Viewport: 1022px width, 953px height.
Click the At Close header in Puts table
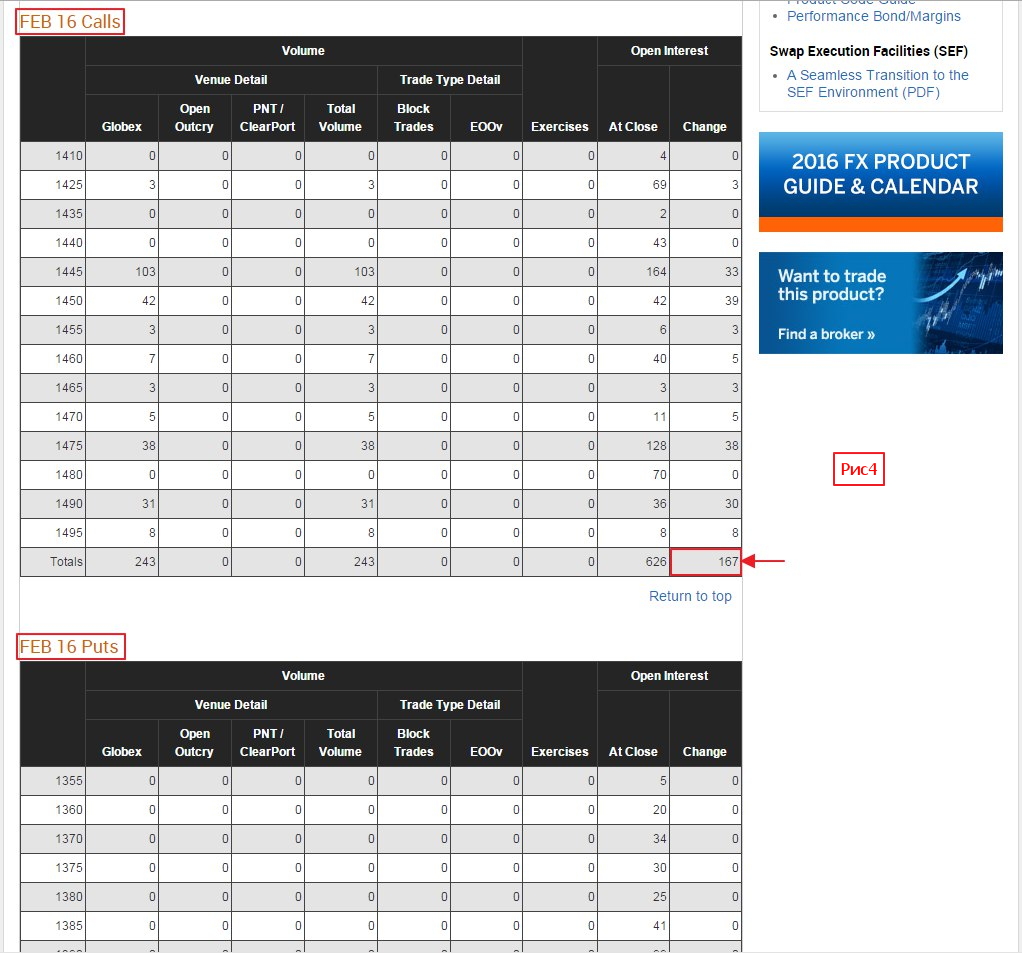633,752
